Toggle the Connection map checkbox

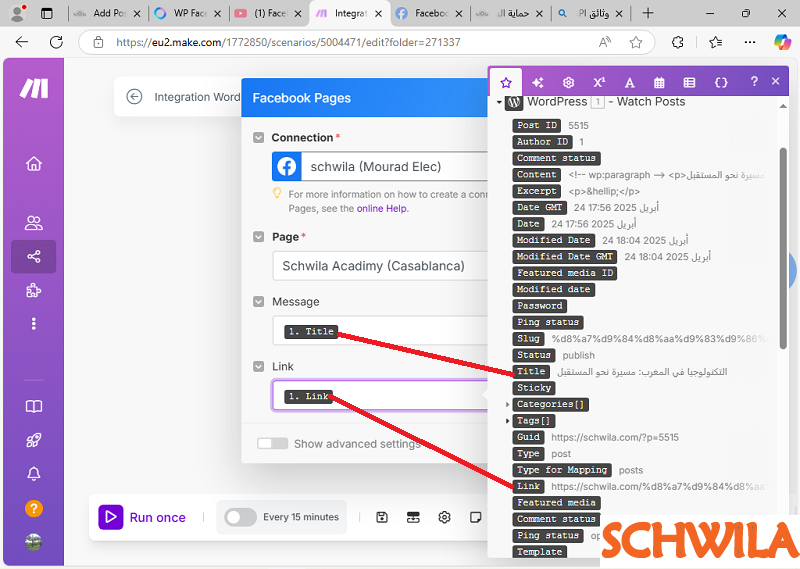[x=259, y=137]
